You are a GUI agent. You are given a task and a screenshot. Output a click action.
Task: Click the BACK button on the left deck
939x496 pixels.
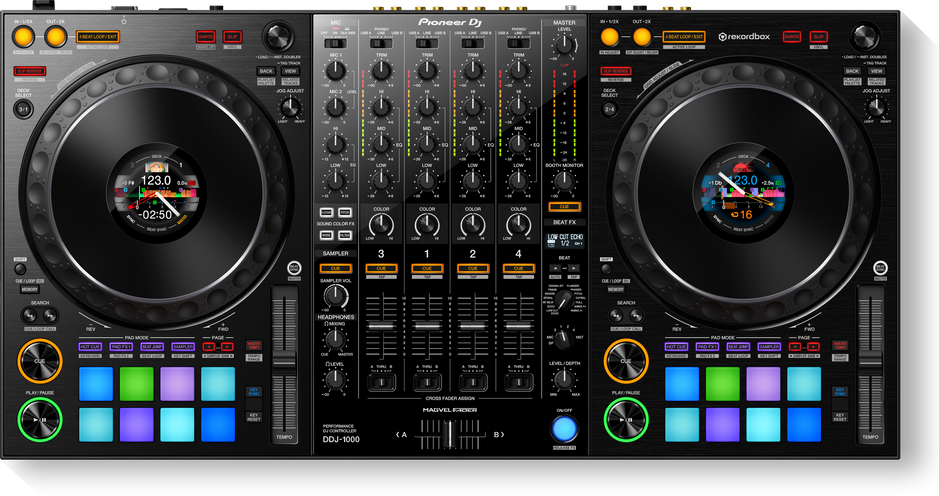coord(266,71)
